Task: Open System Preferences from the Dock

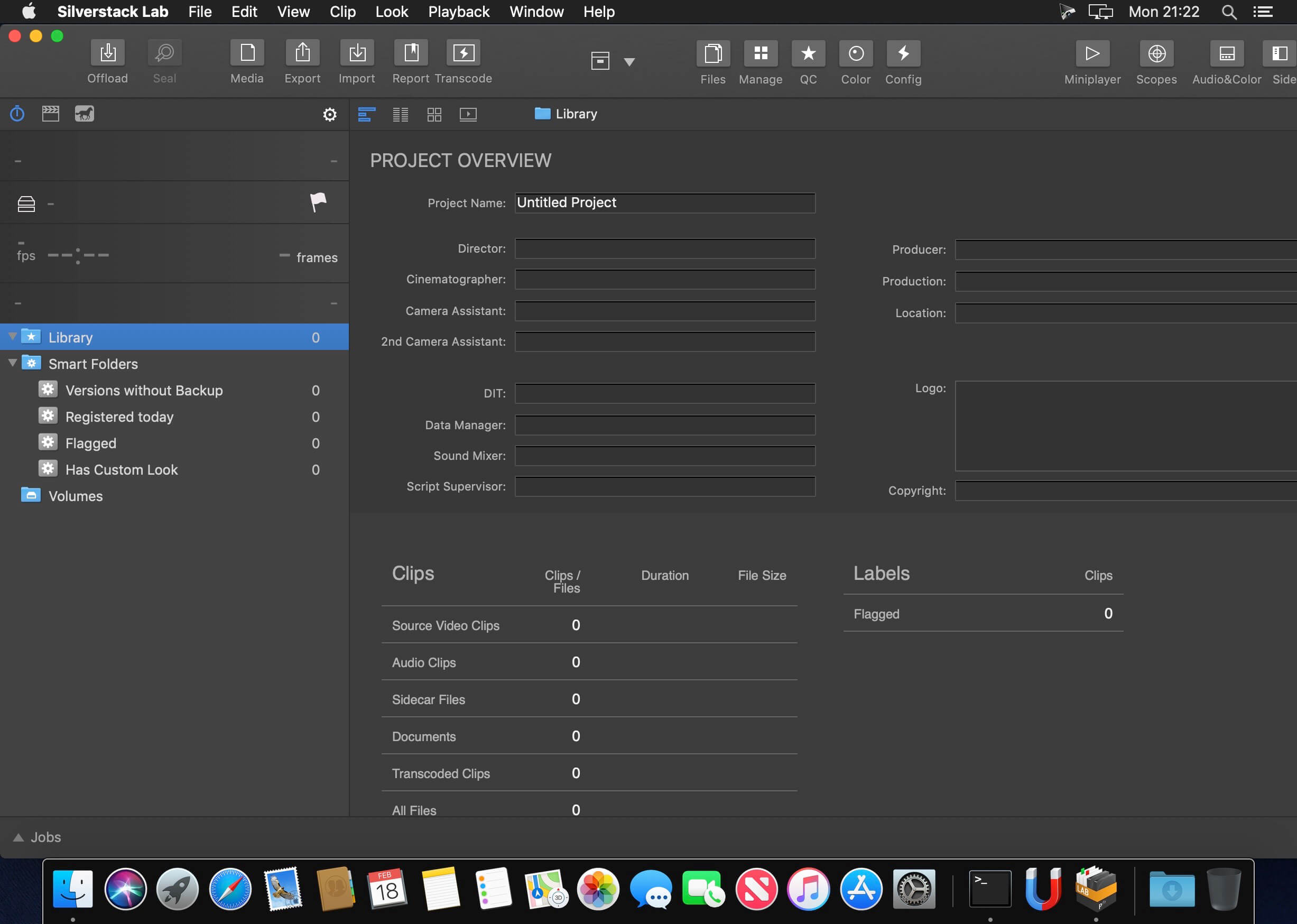Action: (914, 889)
